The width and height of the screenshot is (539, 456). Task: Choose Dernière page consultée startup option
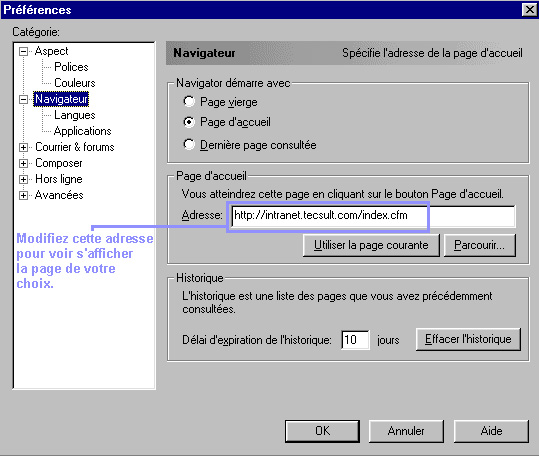[x=189, y=145]
